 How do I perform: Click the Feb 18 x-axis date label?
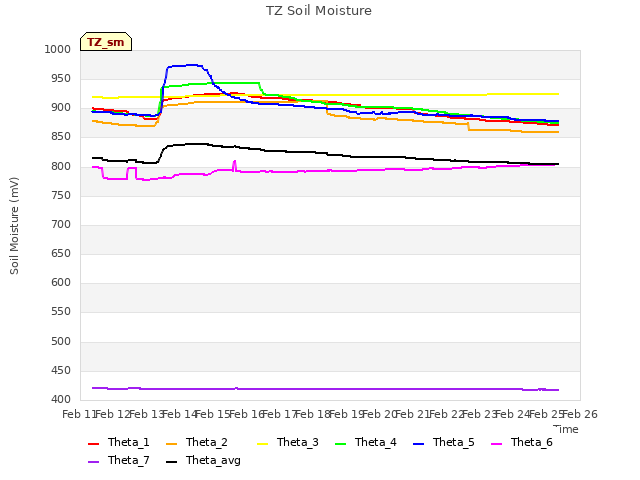pyautogui.click(x=313, y=414)
